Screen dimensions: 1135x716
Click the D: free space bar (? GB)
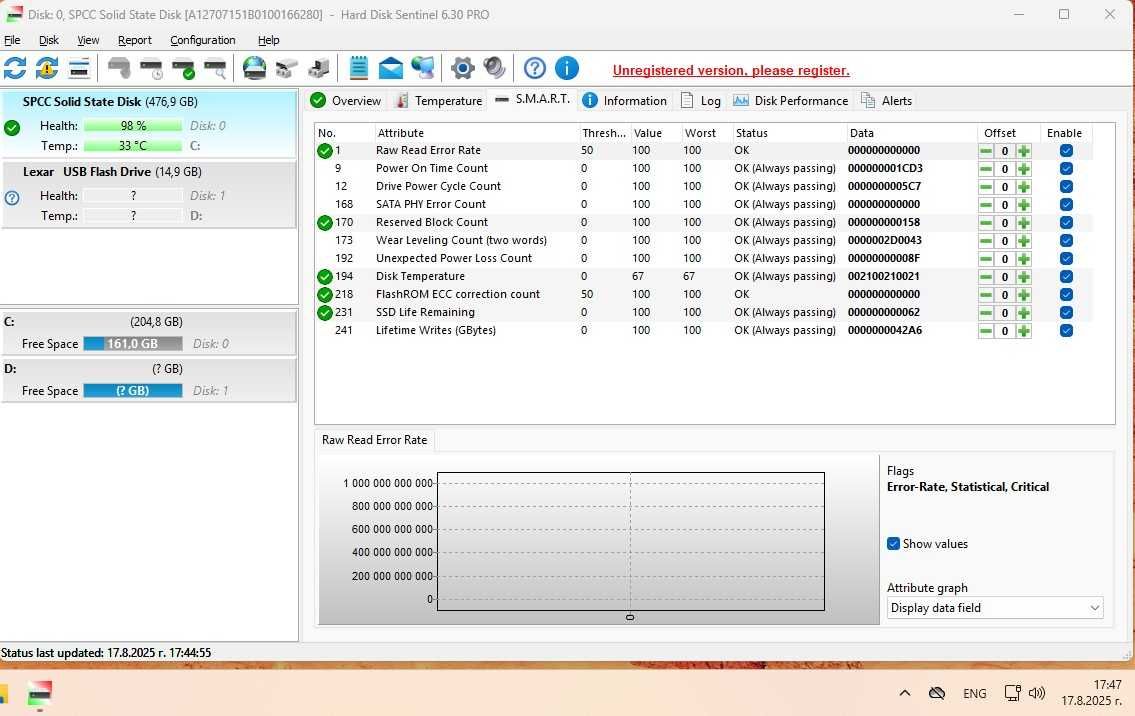pyautogui.click(x=132, y=391)
